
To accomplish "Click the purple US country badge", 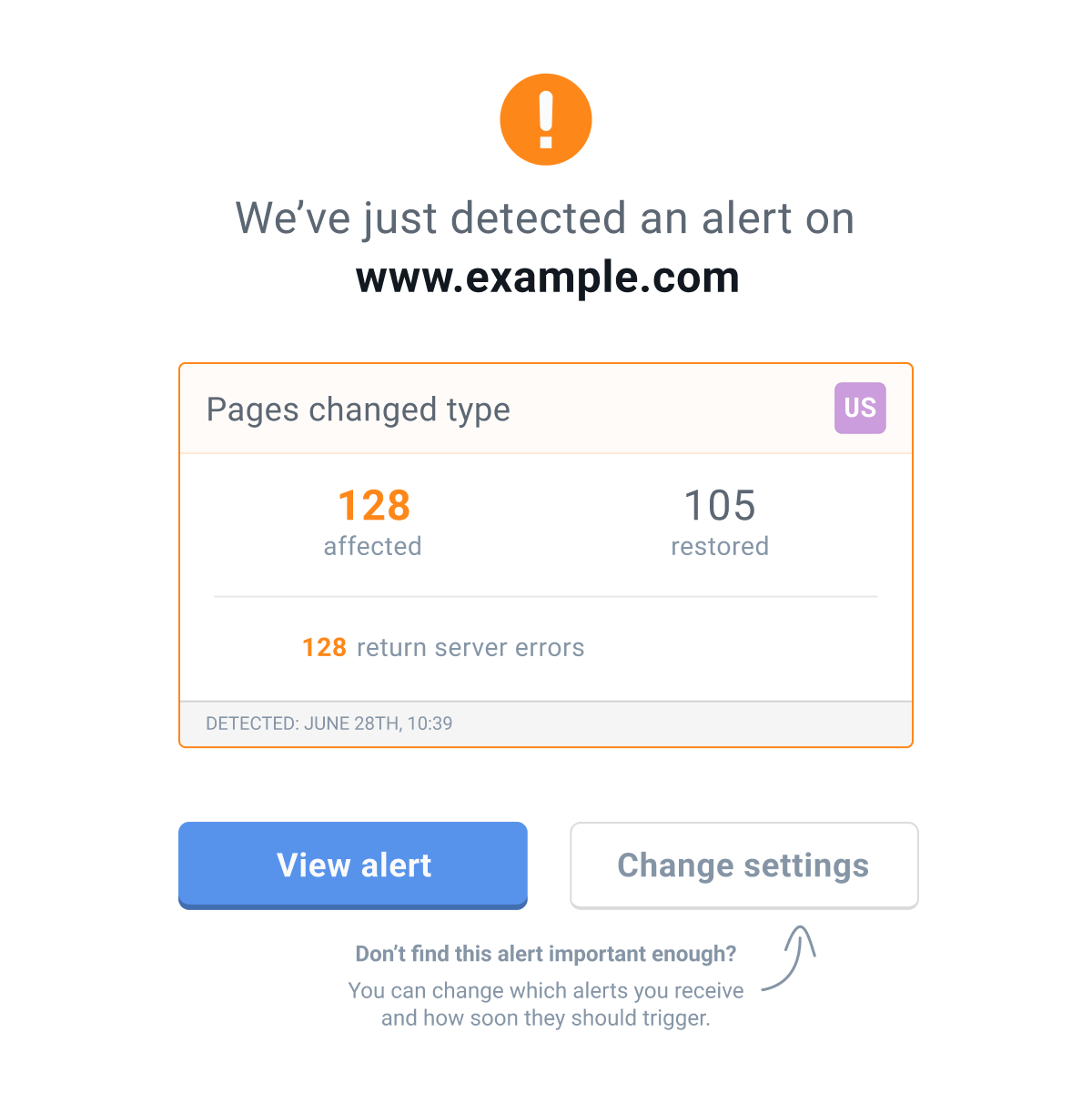I will (860, 408).
